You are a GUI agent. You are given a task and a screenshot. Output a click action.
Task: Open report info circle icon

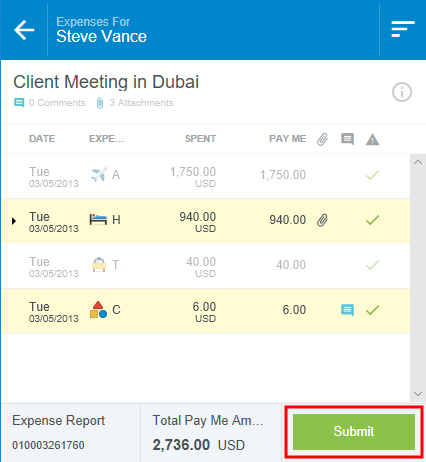tap(402, 92)
